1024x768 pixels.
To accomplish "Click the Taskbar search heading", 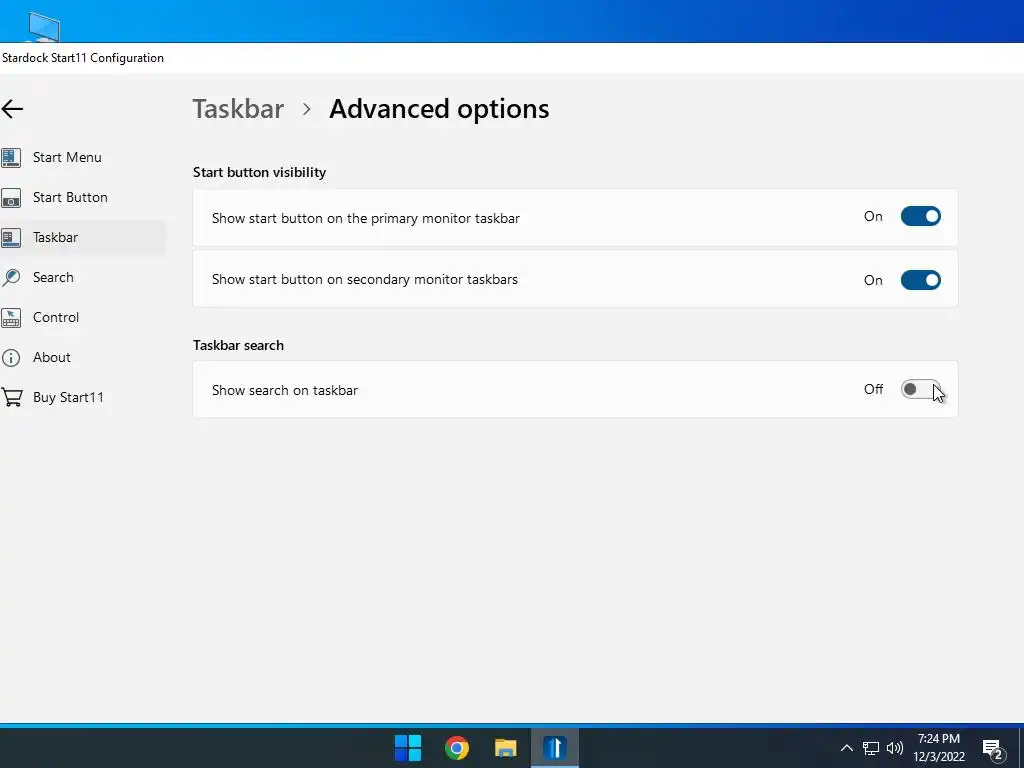I will coord(238,345).
